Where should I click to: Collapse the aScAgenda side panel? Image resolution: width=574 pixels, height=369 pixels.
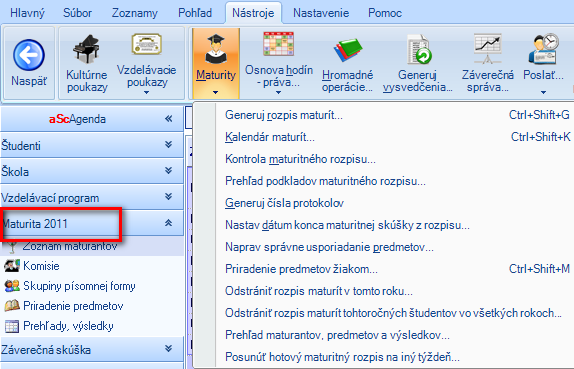pyautogui.click(x=168, y=119)
